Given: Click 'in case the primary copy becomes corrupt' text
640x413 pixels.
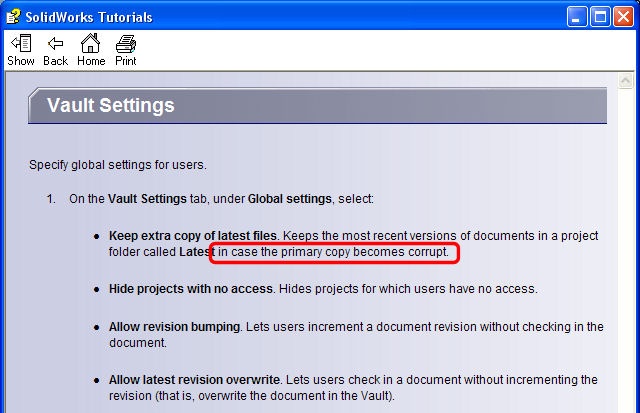Looking at the screenshot, I should pos(333,252).
